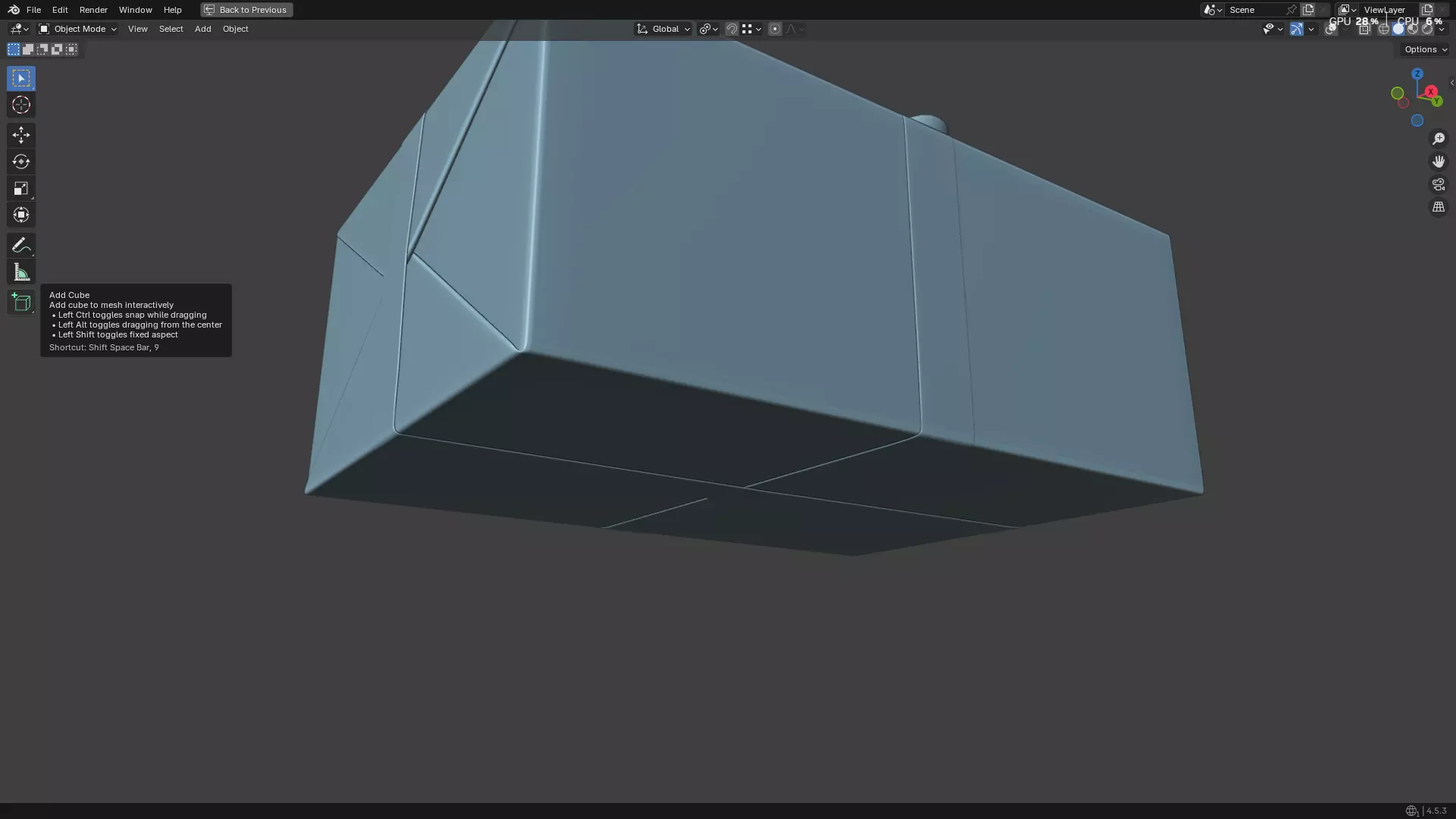Switch perspective/orthographic grid icon
This screenshot has width=1456, height=819.
[1438, 207]
